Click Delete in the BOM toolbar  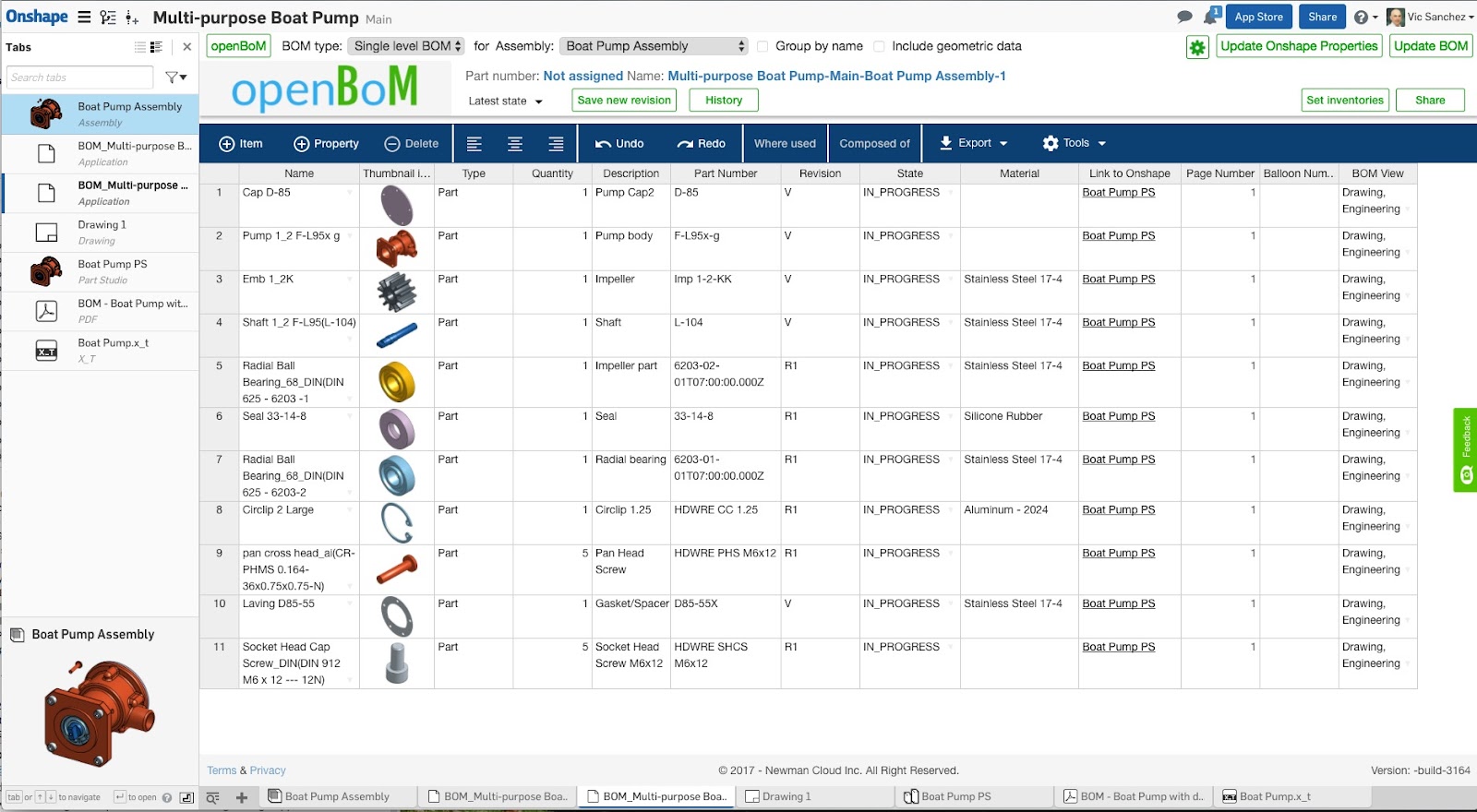(411, 144)
